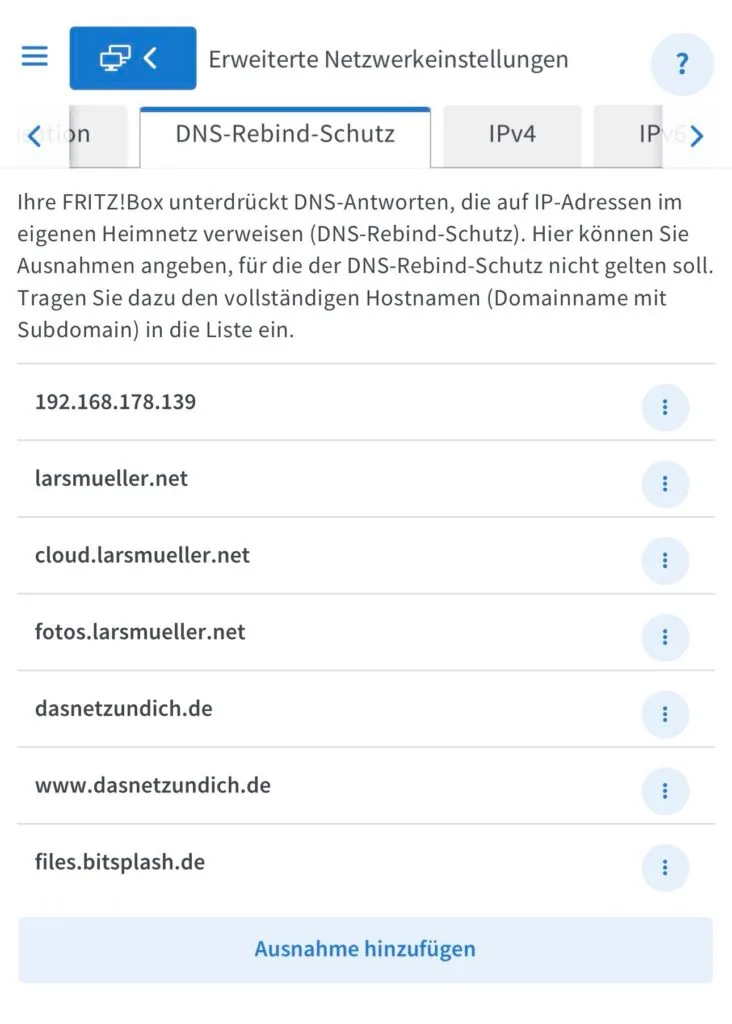Click Ausnahme hinzufügen button
Screen dimensions: 732x1024
(x=365, y=950)
